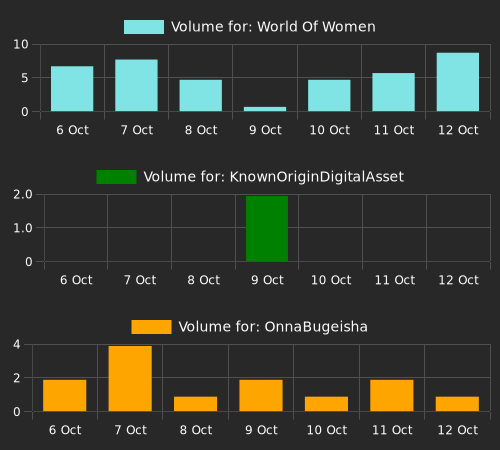Viewport: 500px width, 450px height.
Task: Click '12 Oct' label under World Of Women chart
Action: coord(458,130)
